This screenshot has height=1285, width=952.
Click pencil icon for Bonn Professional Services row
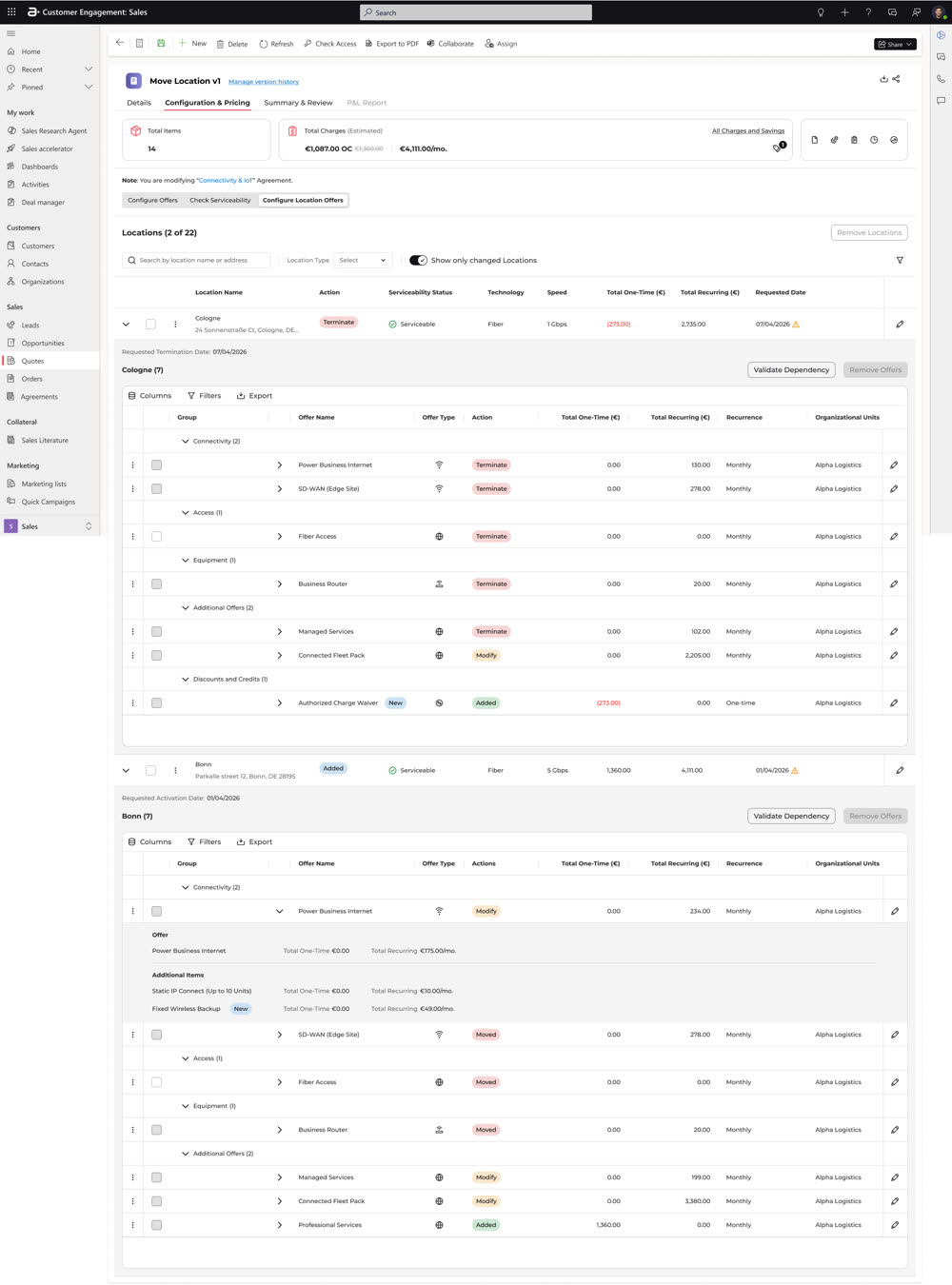[x=895, y=1225]
